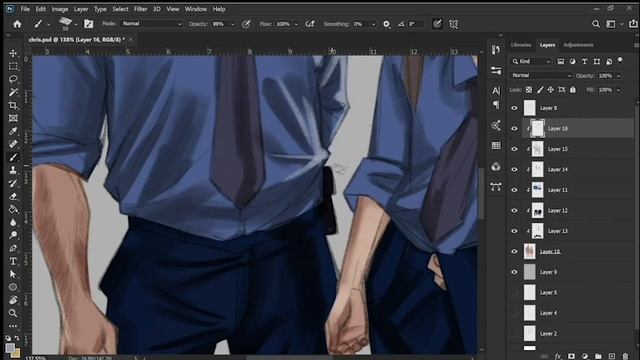Select the Blur tool
The height and width of the screenshot is (360, 640).
pyautogui.click(x=13, y=222)
